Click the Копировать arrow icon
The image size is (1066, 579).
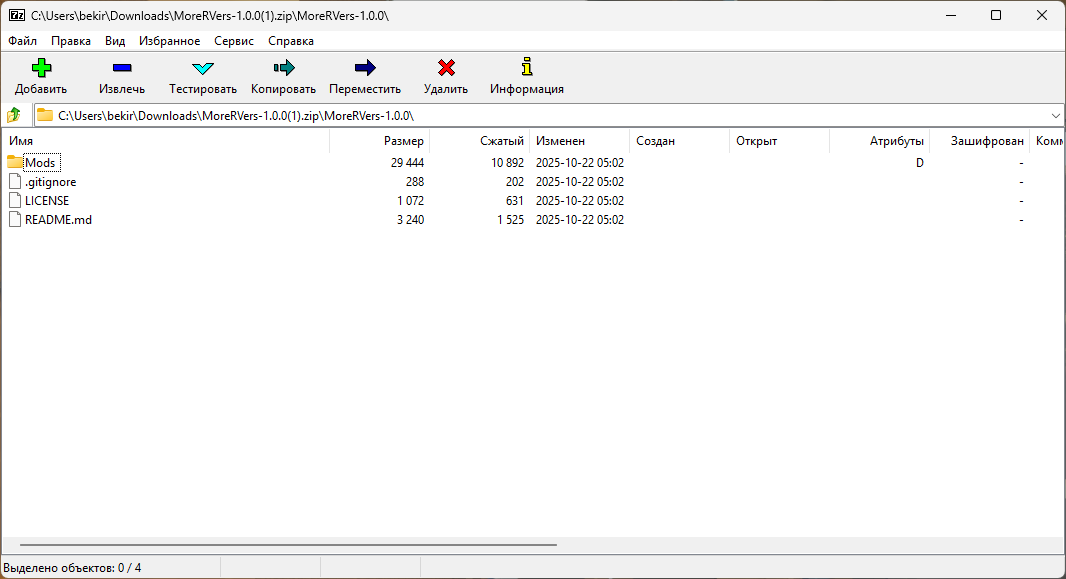coord(283,68)
